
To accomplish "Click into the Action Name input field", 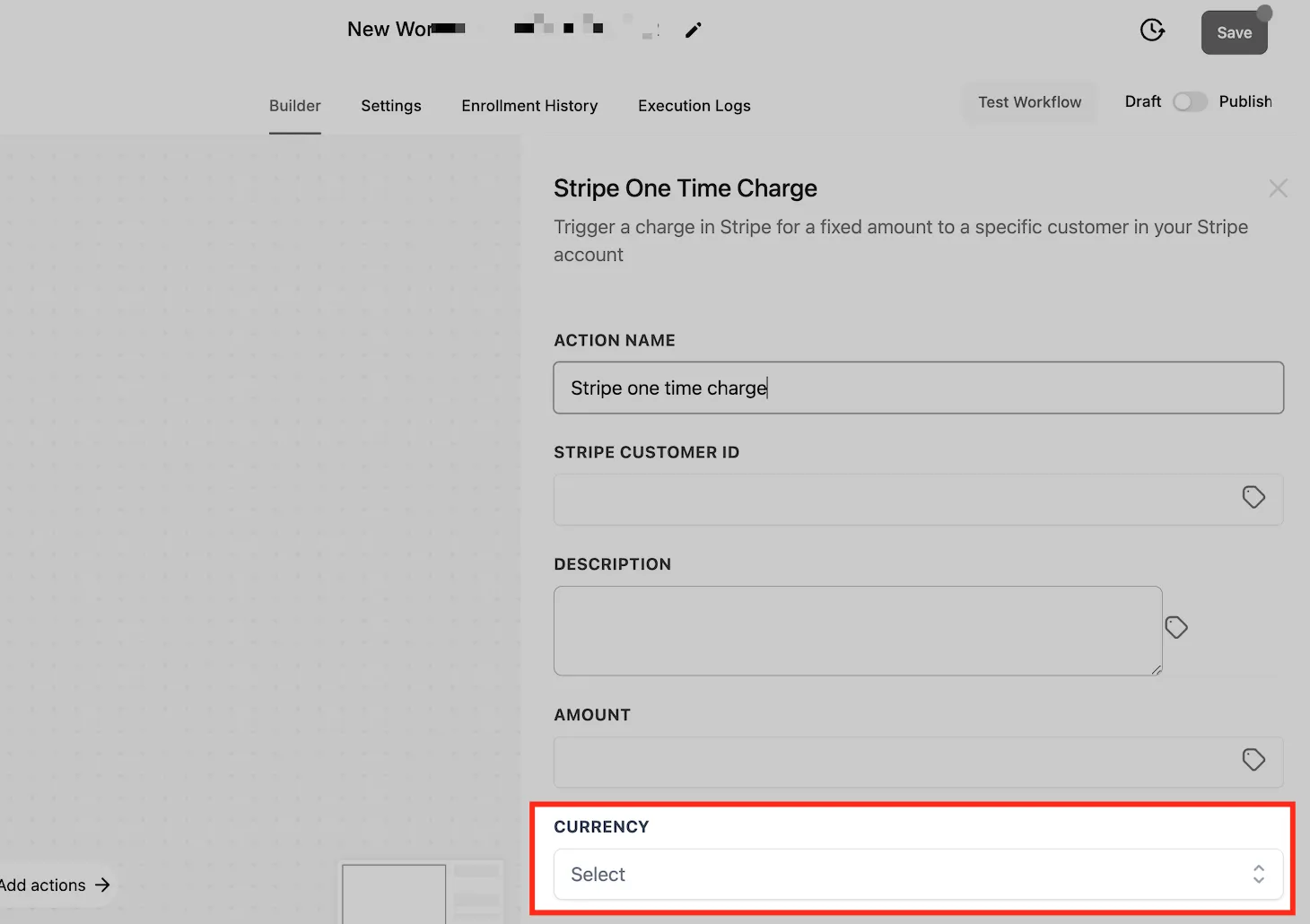I will (918, 388).
